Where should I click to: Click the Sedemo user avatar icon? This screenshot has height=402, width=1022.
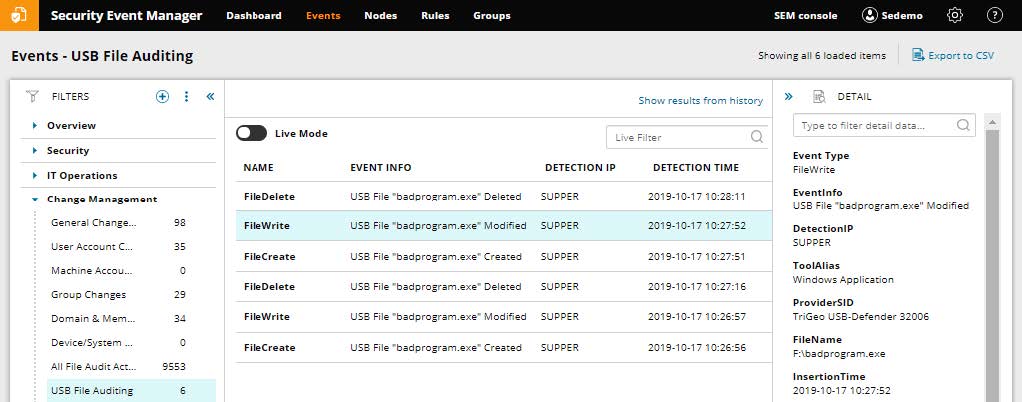coord(869,15)
